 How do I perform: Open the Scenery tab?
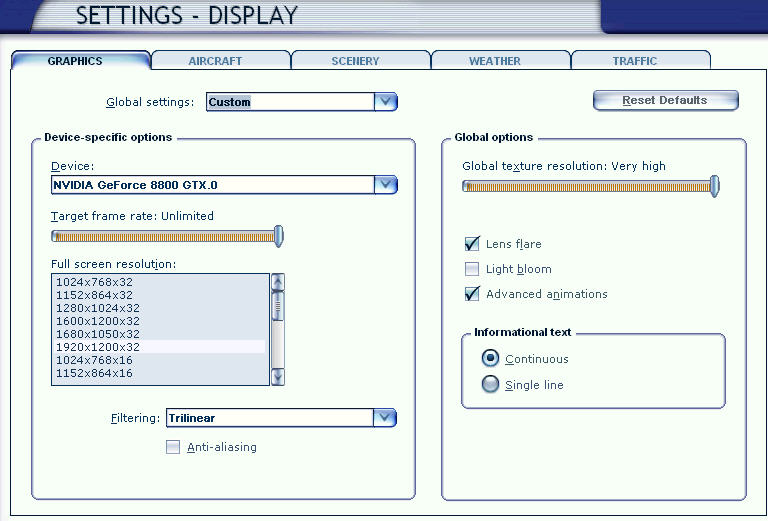[355, 61]
